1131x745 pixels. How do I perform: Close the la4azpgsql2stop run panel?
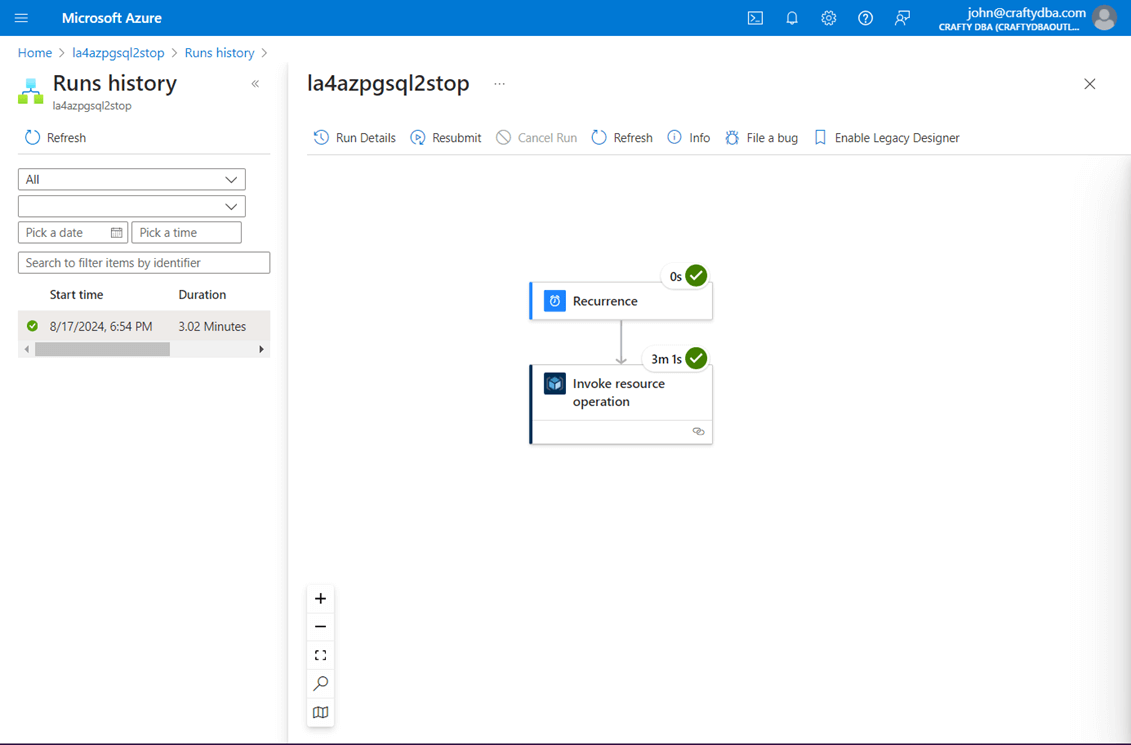[1089, 84]
